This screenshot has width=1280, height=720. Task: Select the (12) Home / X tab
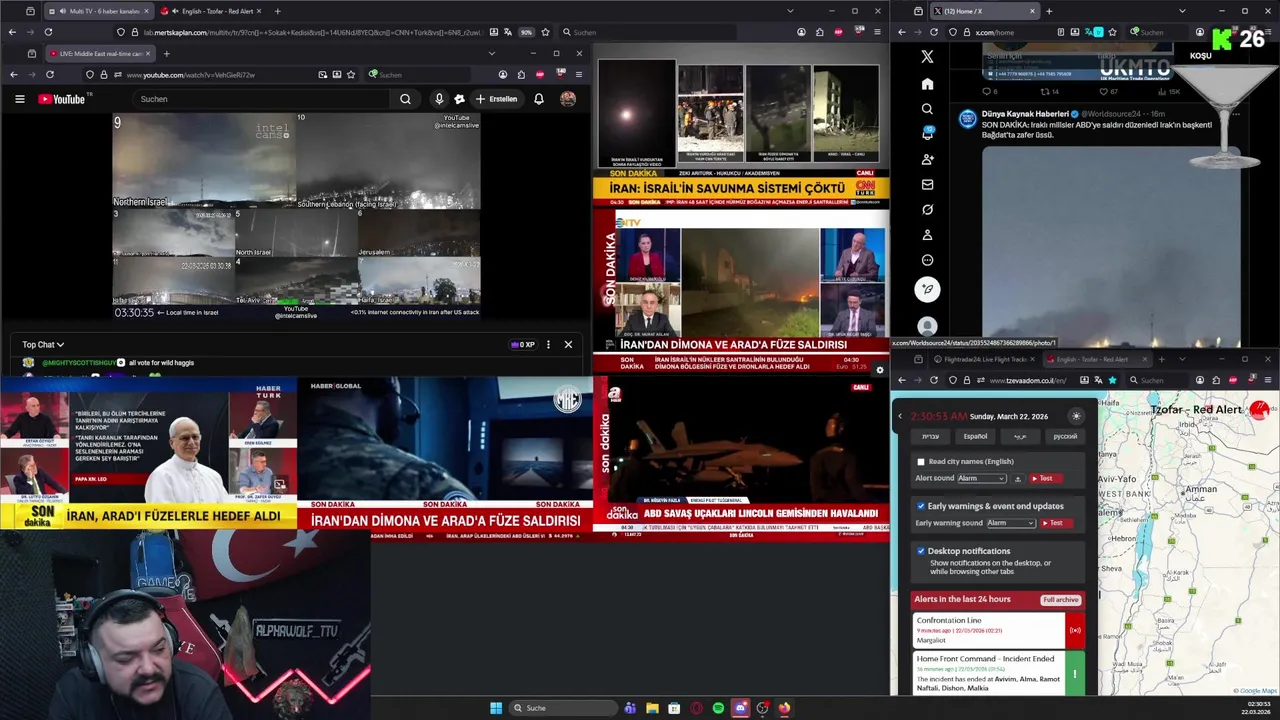tap(984, 11)
